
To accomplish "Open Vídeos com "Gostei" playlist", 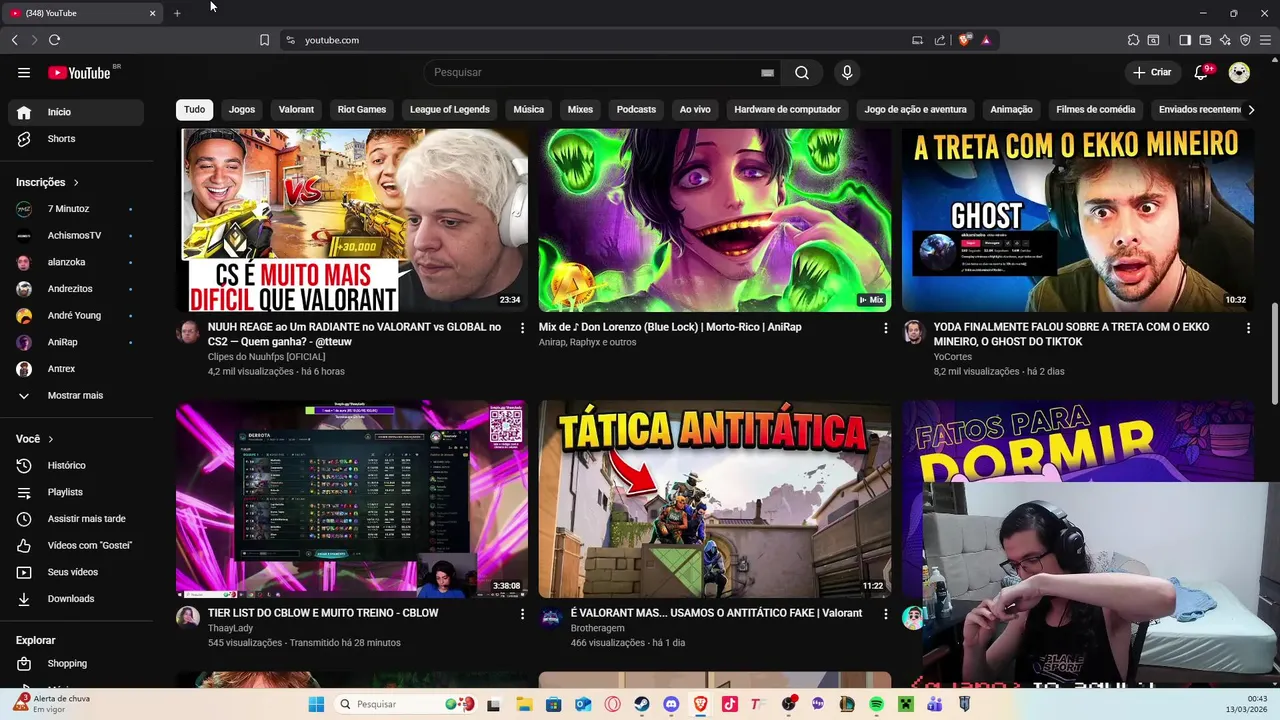I will coord(76,545).
